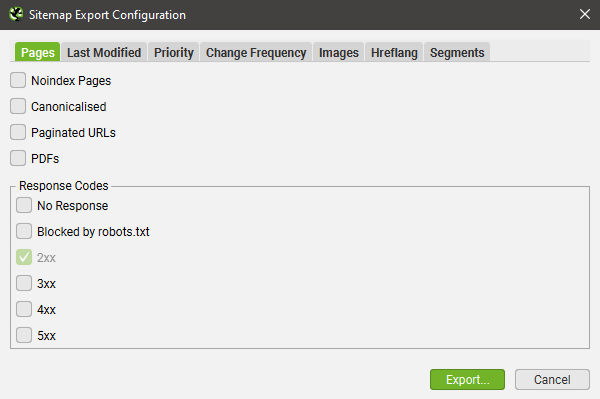Open the Hreflang tab
Viewport: 600px width, 399px height.
coord(394,52)
